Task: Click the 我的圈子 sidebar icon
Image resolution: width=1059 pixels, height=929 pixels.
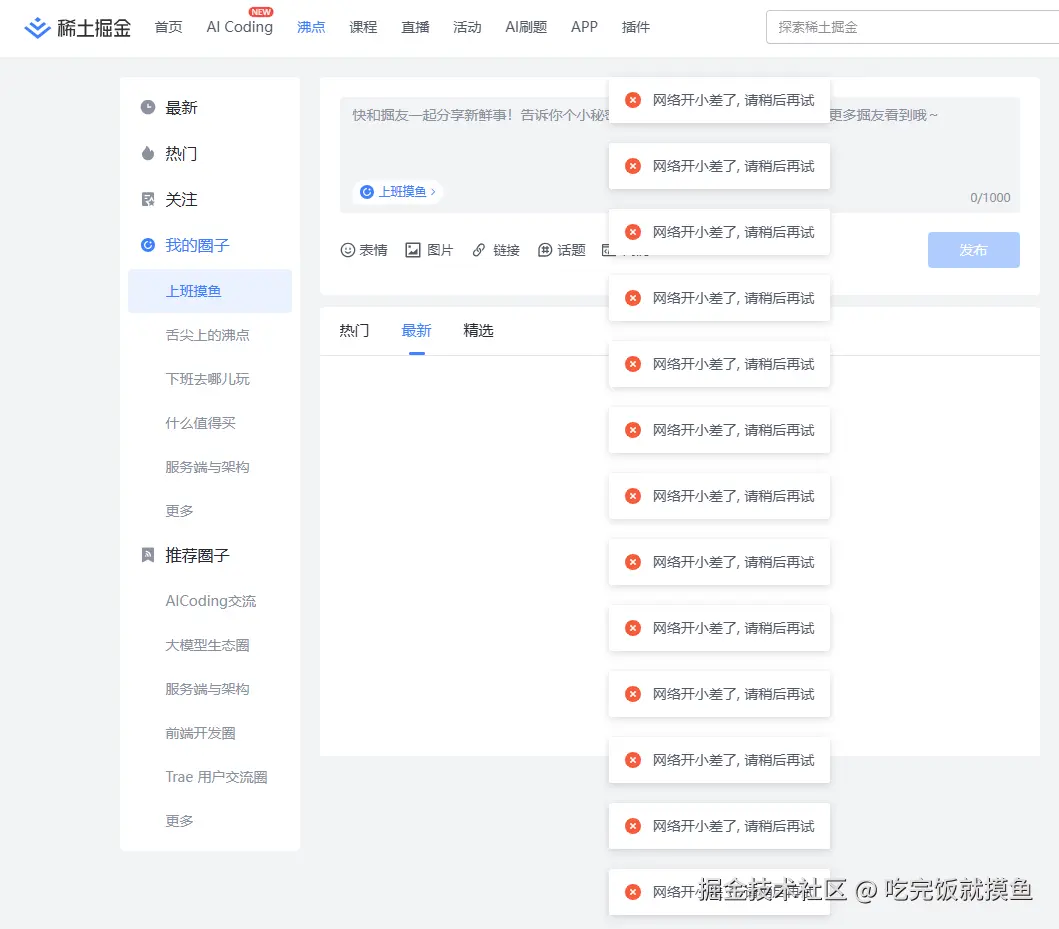Action: point(148,245)
